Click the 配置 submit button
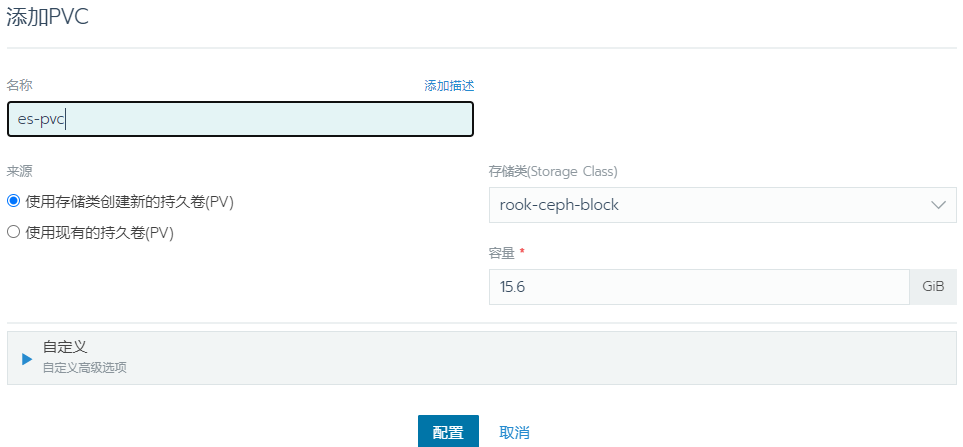 tap(448, 432)
